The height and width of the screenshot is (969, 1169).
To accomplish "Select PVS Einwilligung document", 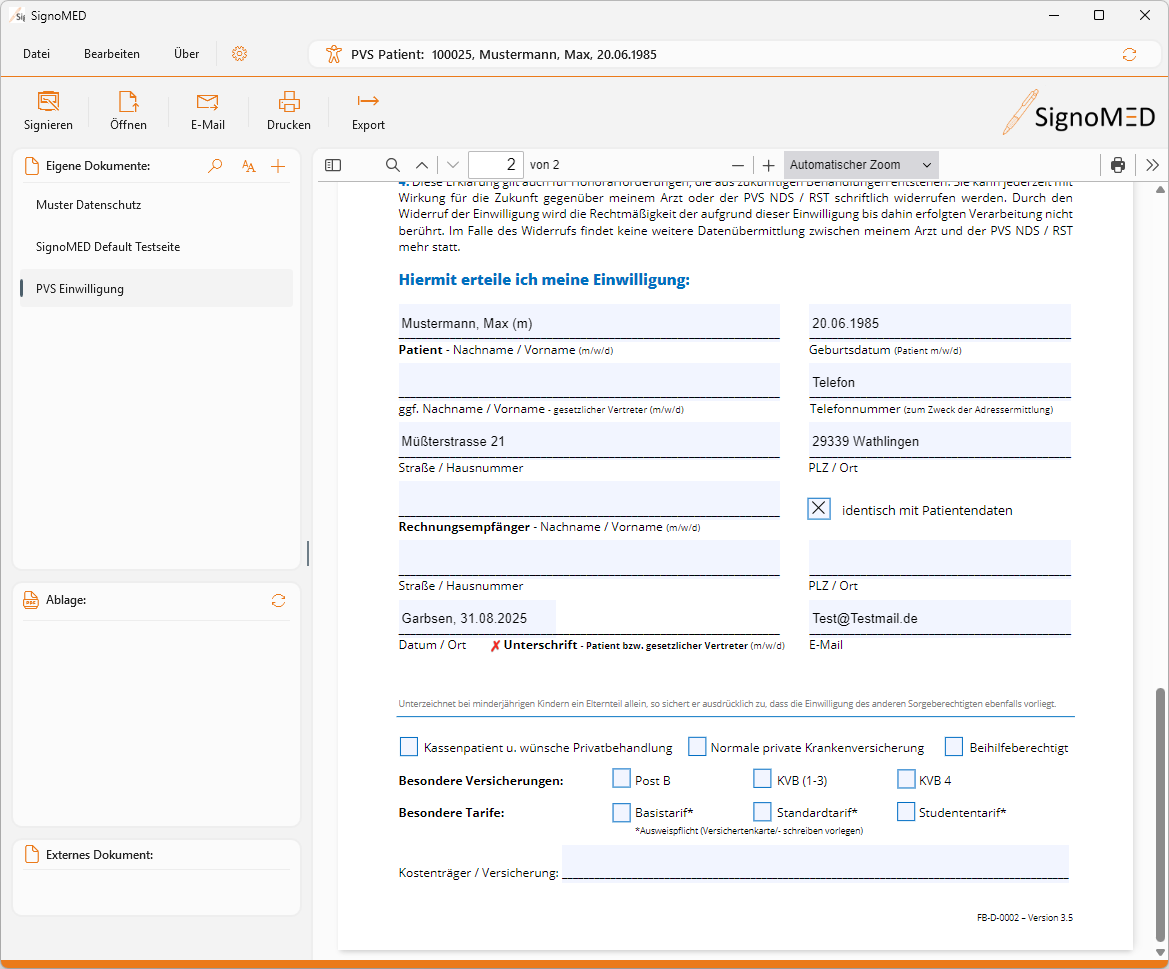I will coord(157,288).
